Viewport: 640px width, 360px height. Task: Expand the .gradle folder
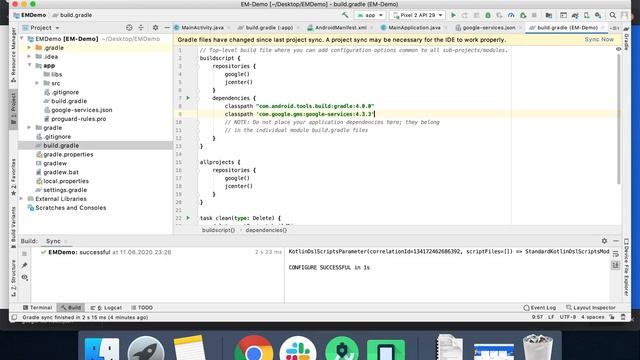point(29,48)
